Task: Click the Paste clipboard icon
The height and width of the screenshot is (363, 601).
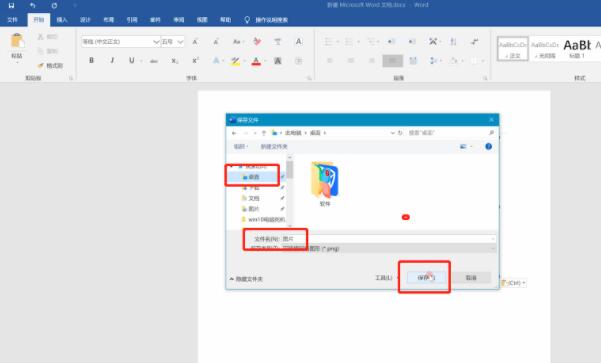Action: (17, 40)
